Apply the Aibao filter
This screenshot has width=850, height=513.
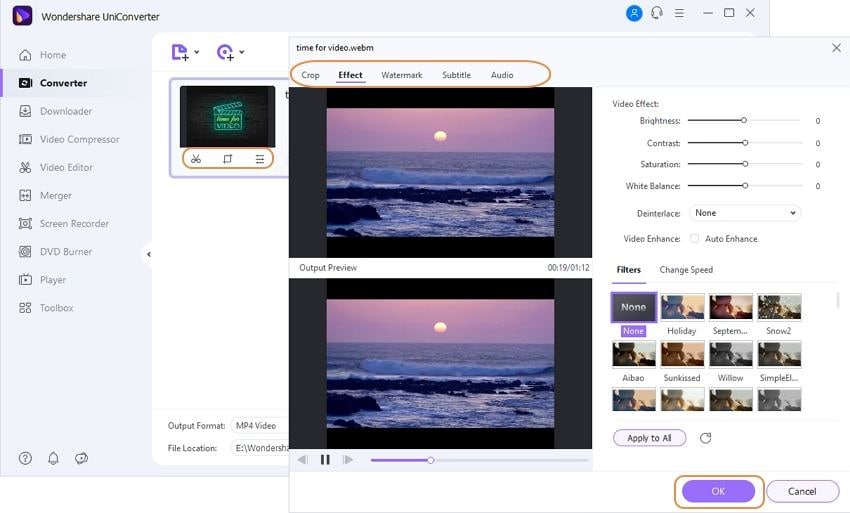pyautogui.click(x=634, y=354)
